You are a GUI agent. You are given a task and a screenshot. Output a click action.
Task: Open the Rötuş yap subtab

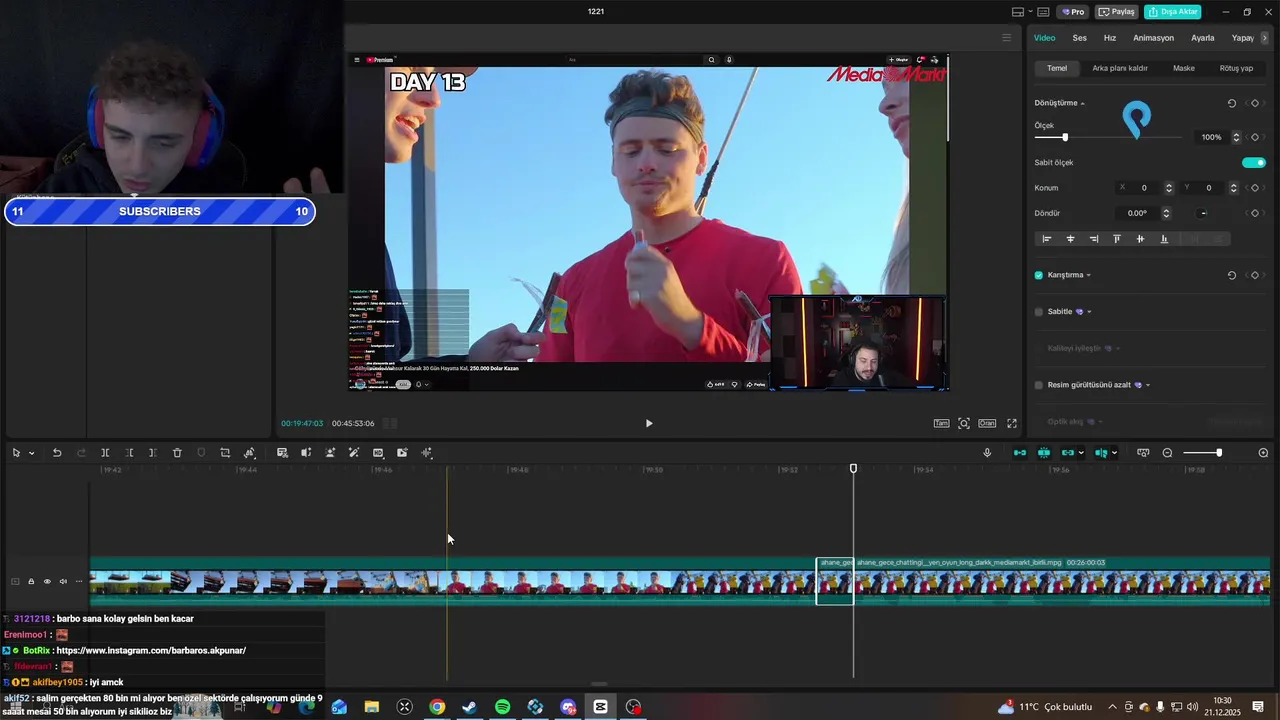pos(1236,68)
